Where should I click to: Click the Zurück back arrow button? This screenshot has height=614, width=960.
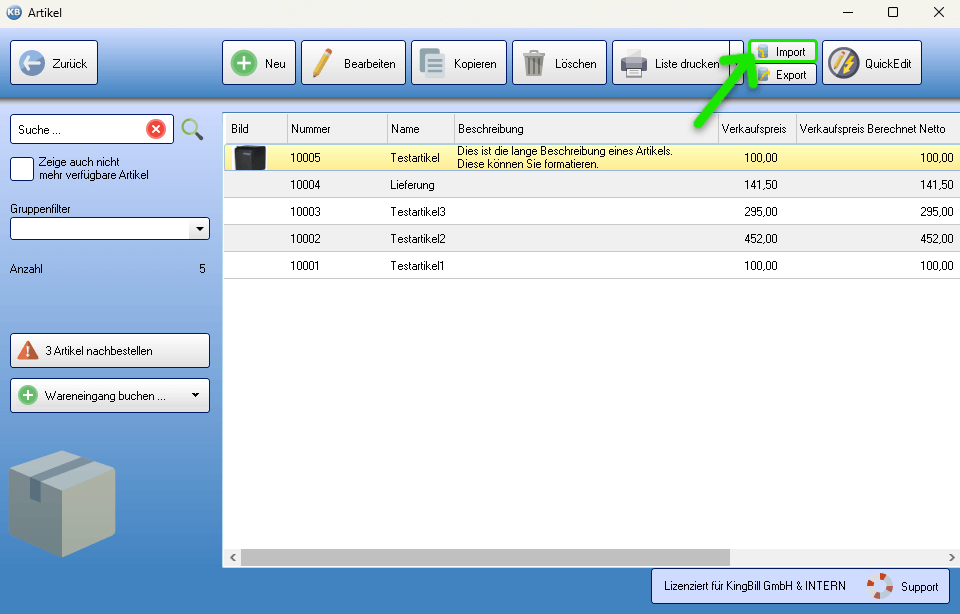54,63
